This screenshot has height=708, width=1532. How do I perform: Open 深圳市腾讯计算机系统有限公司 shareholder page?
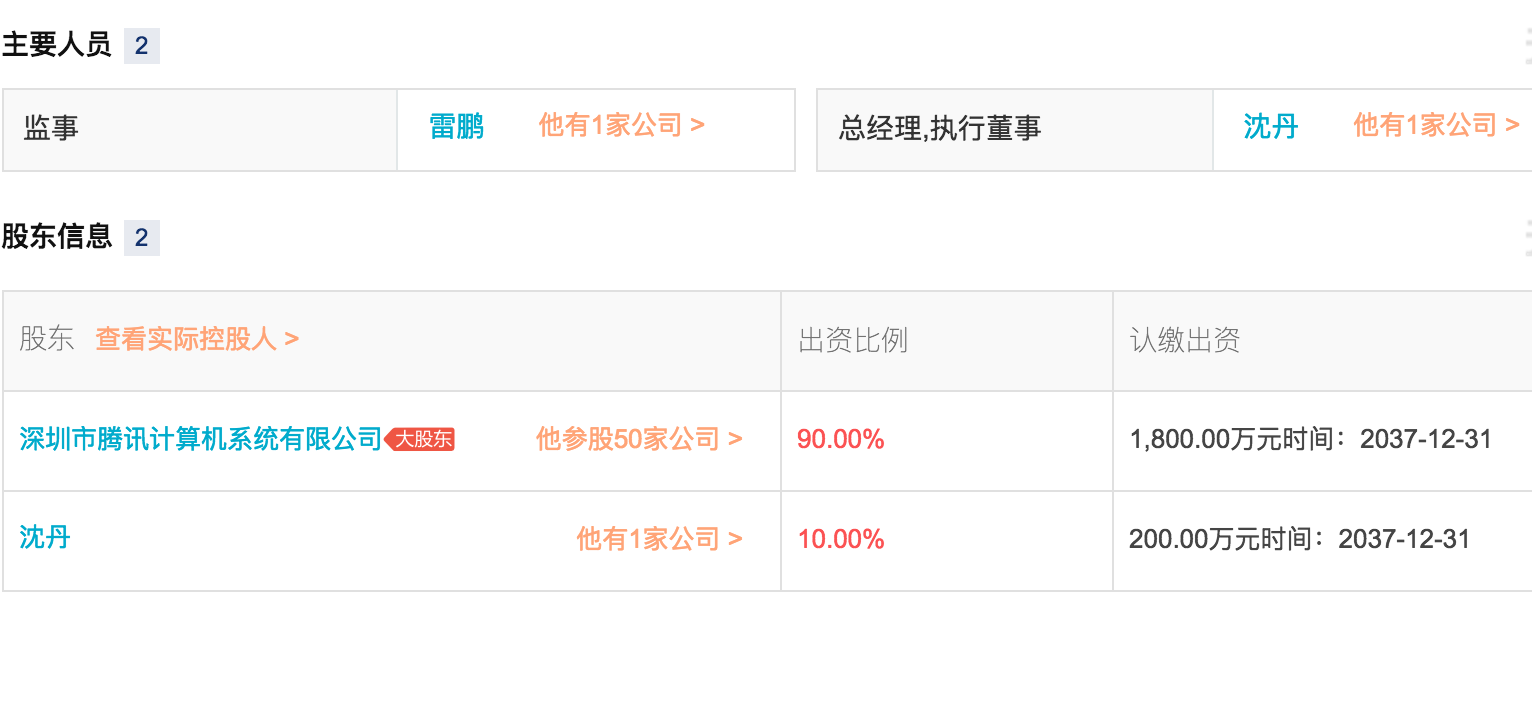[x=201, y=439]
